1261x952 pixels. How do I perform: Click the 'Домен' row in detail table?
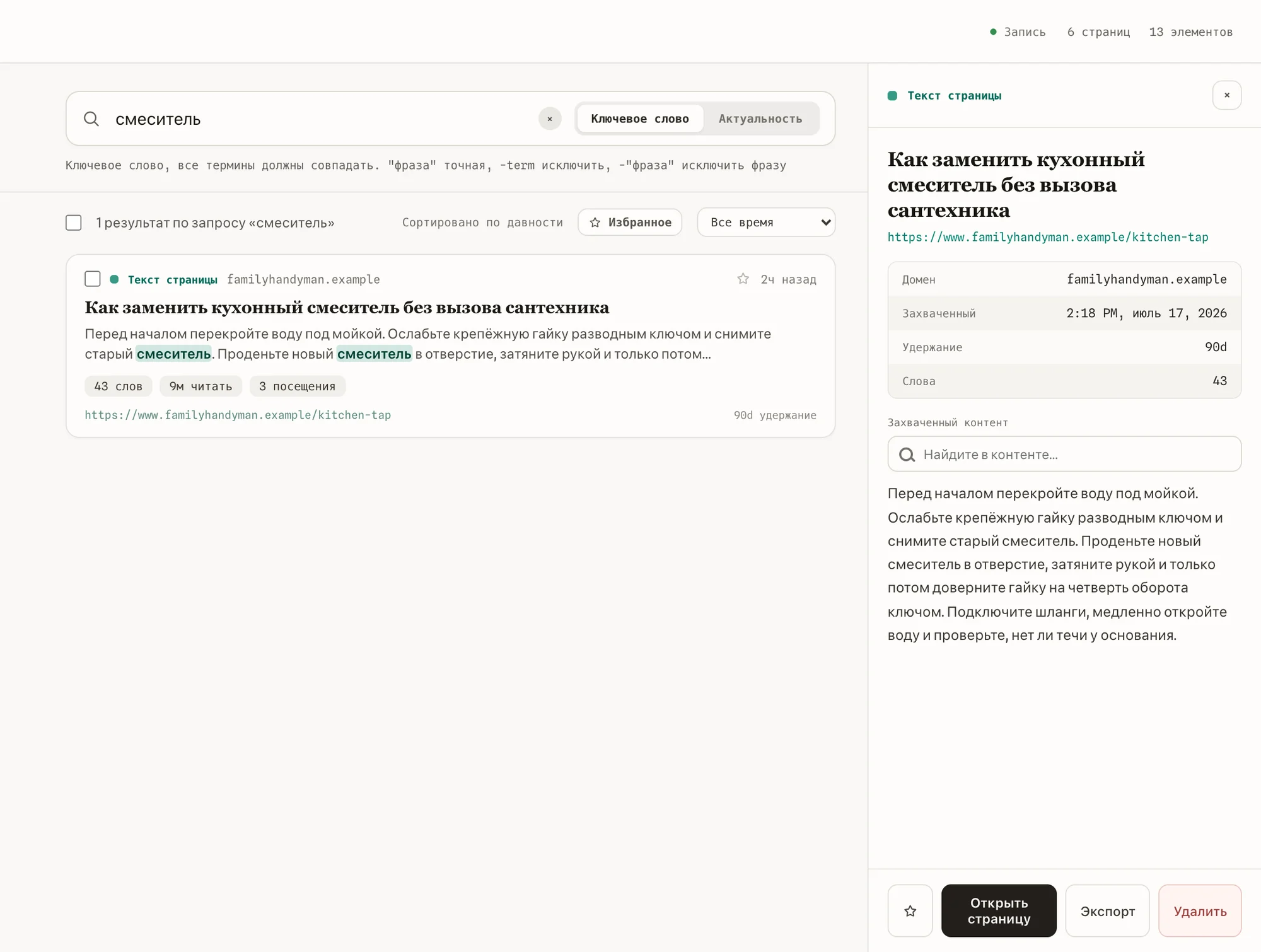click(1064, 279)
